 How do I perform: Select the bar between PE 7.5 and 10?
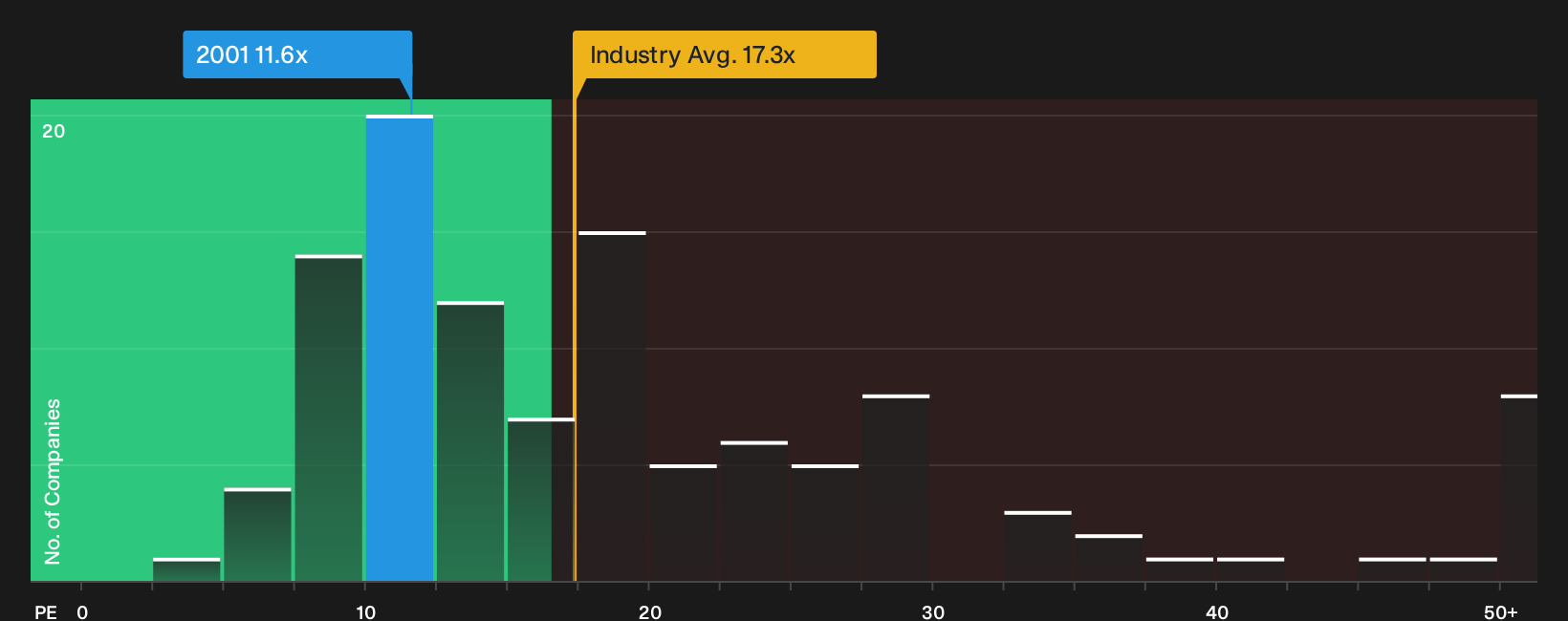pos(329,418)
